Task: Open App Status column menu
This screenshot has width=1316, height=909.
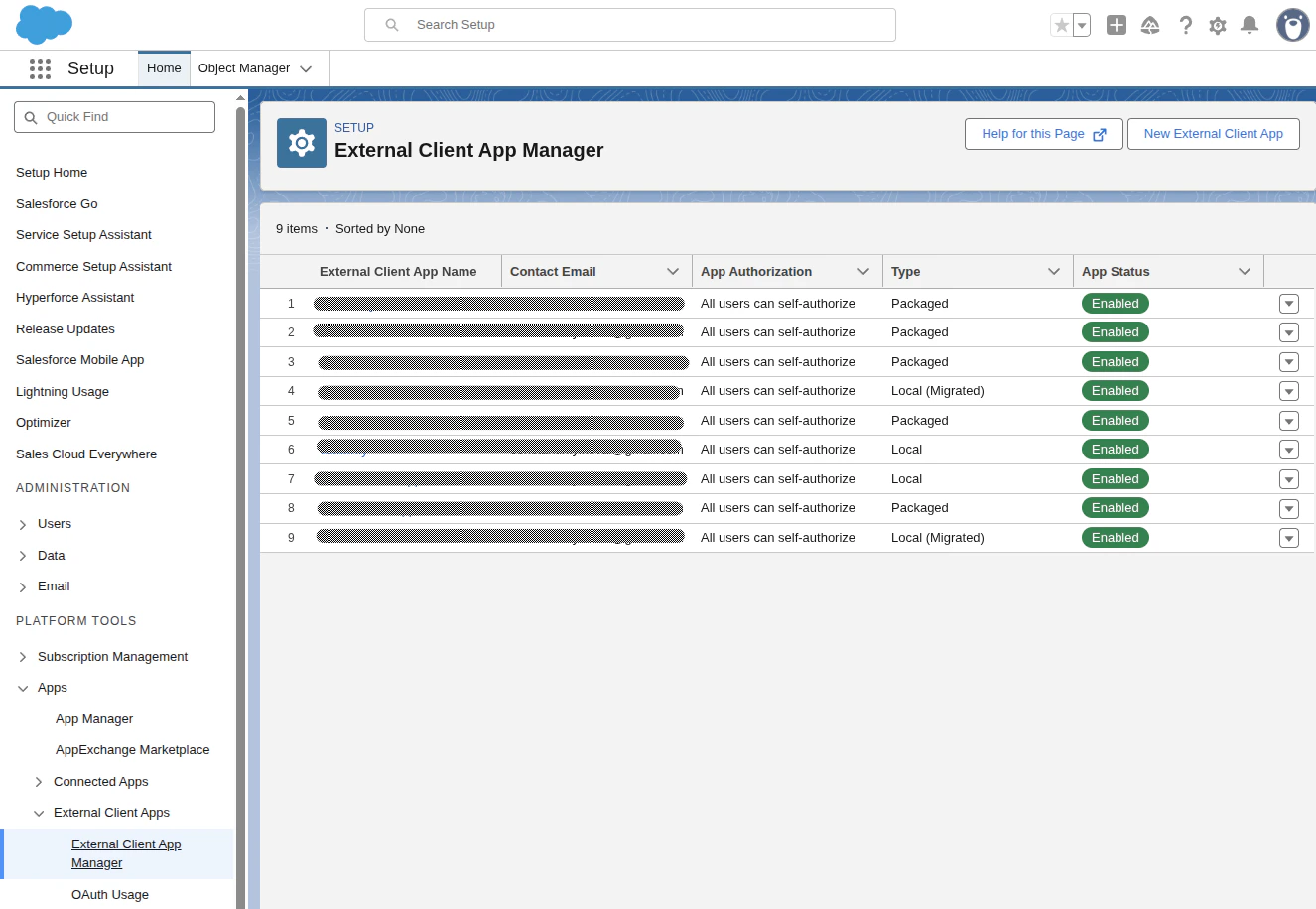Action: click(x=1245, y=272)
